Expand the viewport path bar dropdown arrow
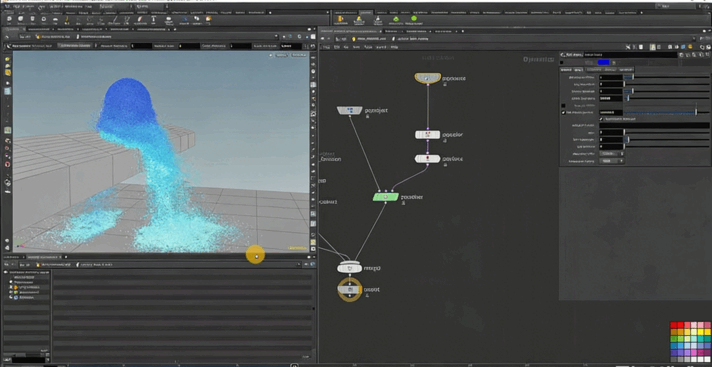The width and height of the screenshot is (712, 367). click(276, 36)
